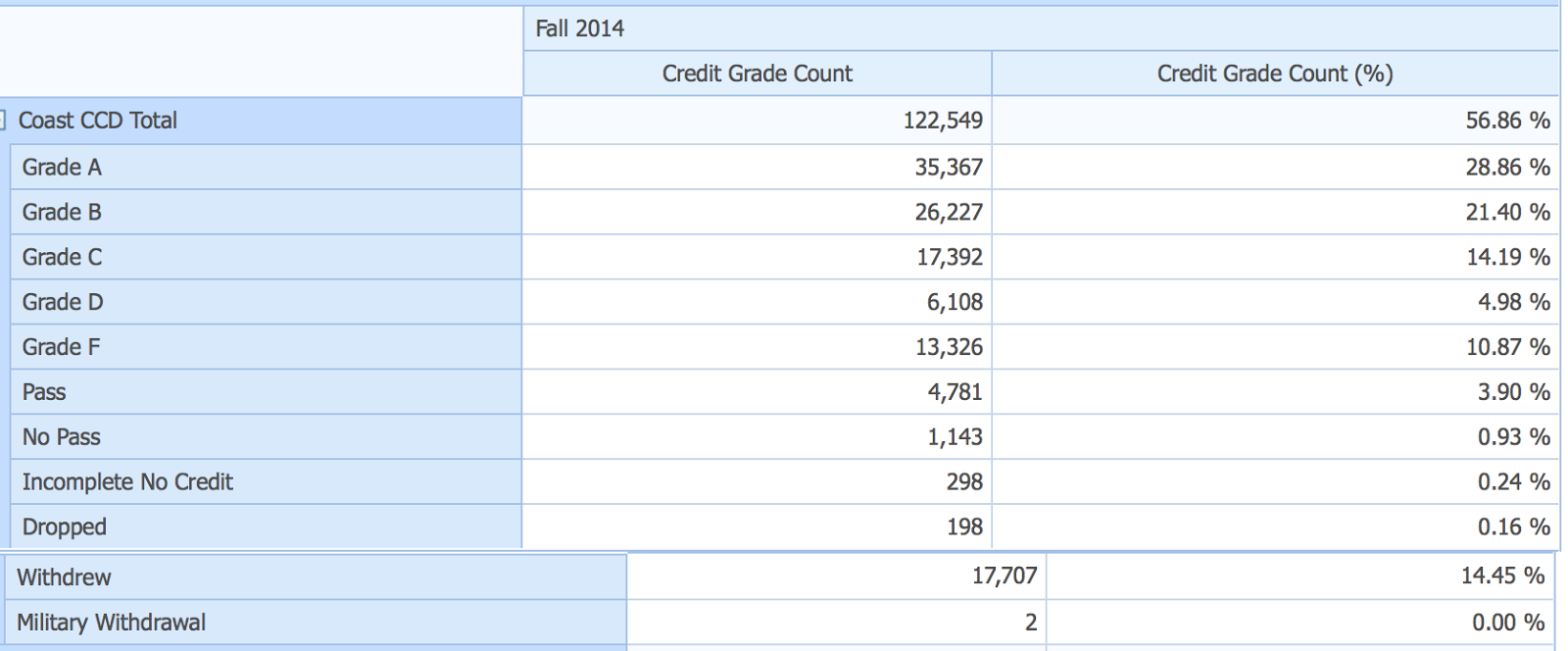Collapse the Coast CCD Total row expander
The height and width of the screenshot is (651, 1568).
(3, 121)
